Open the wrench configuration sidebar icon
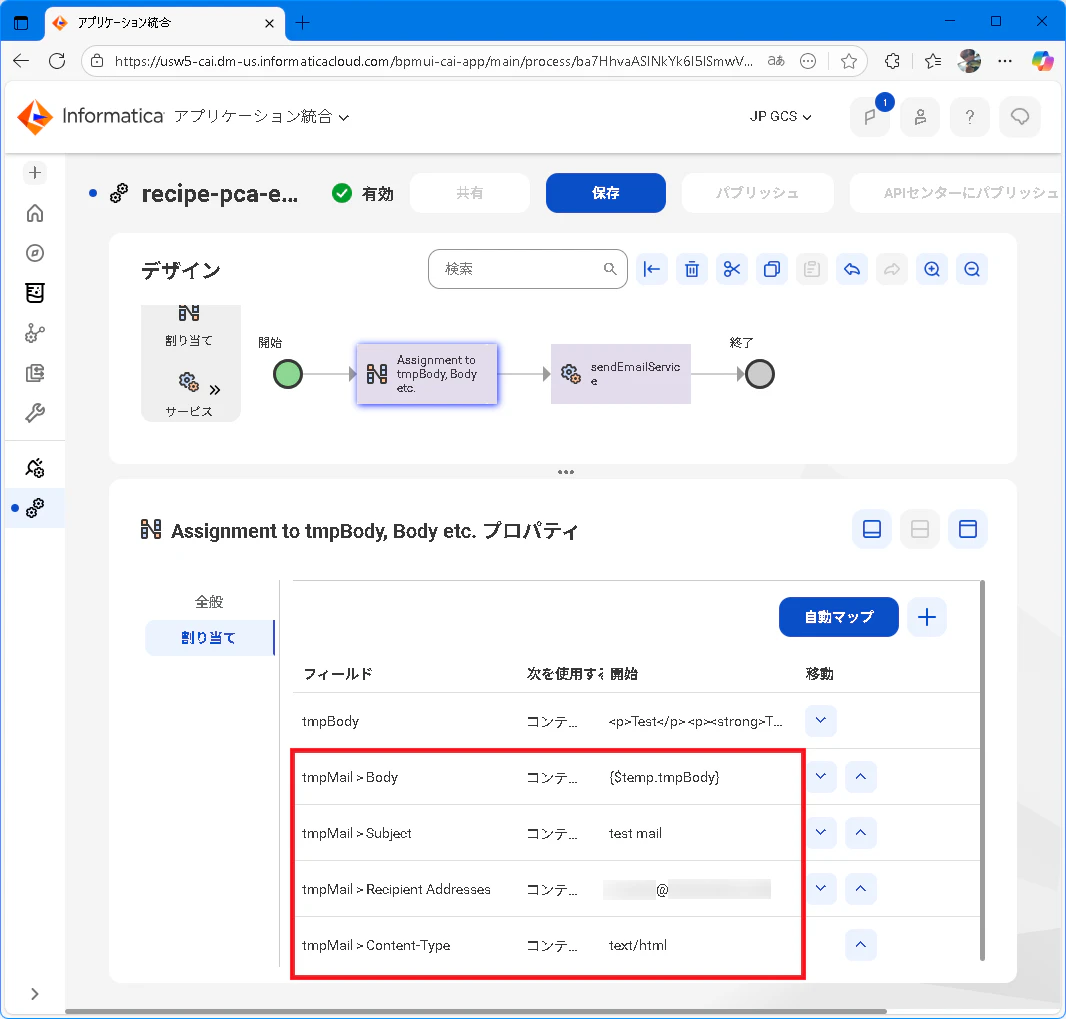Screen dimensions: 1066x1019 click(35, 413)
